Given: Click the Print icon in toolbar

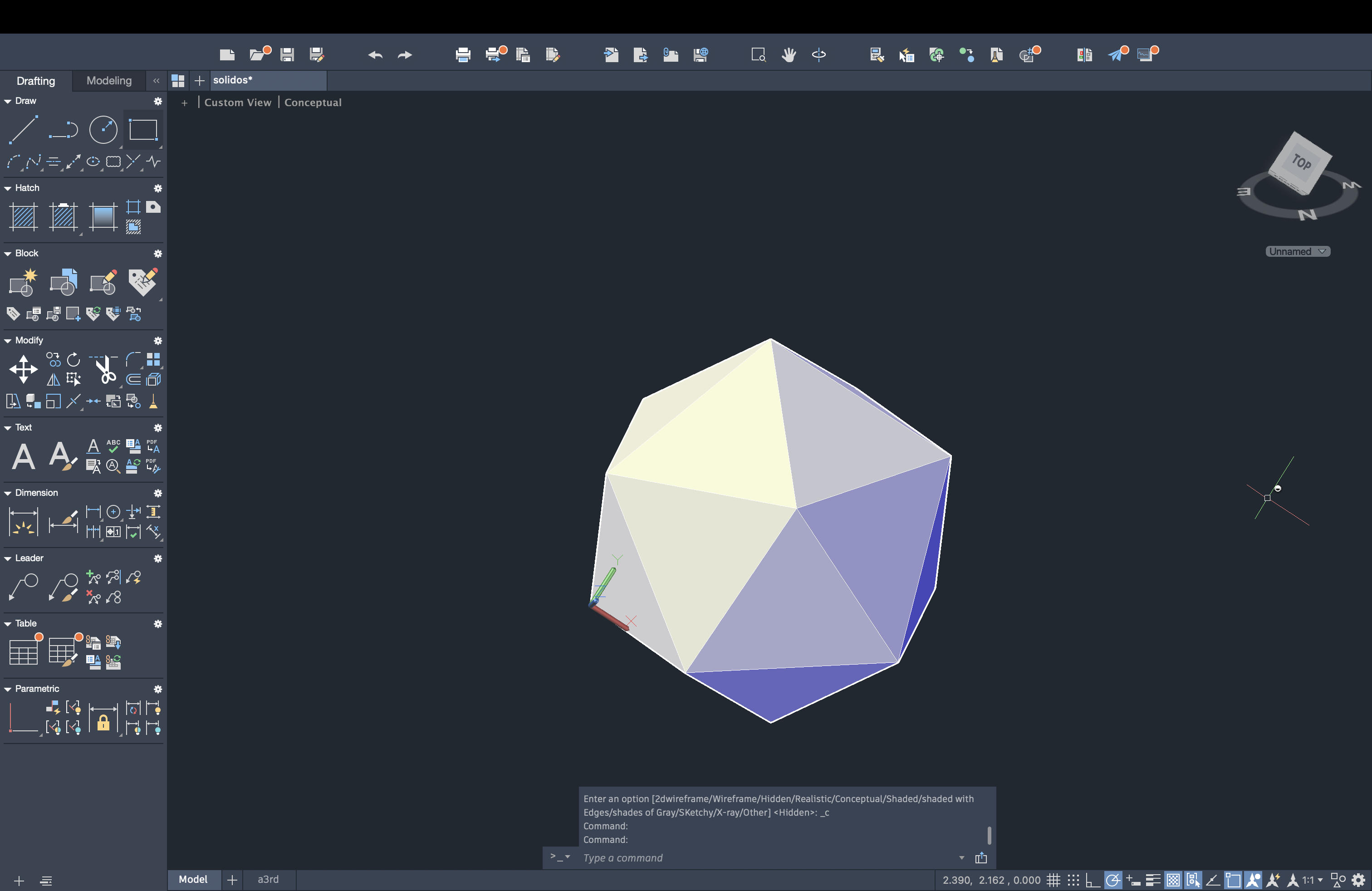Looking at the screenshot, I should (462, 55).
